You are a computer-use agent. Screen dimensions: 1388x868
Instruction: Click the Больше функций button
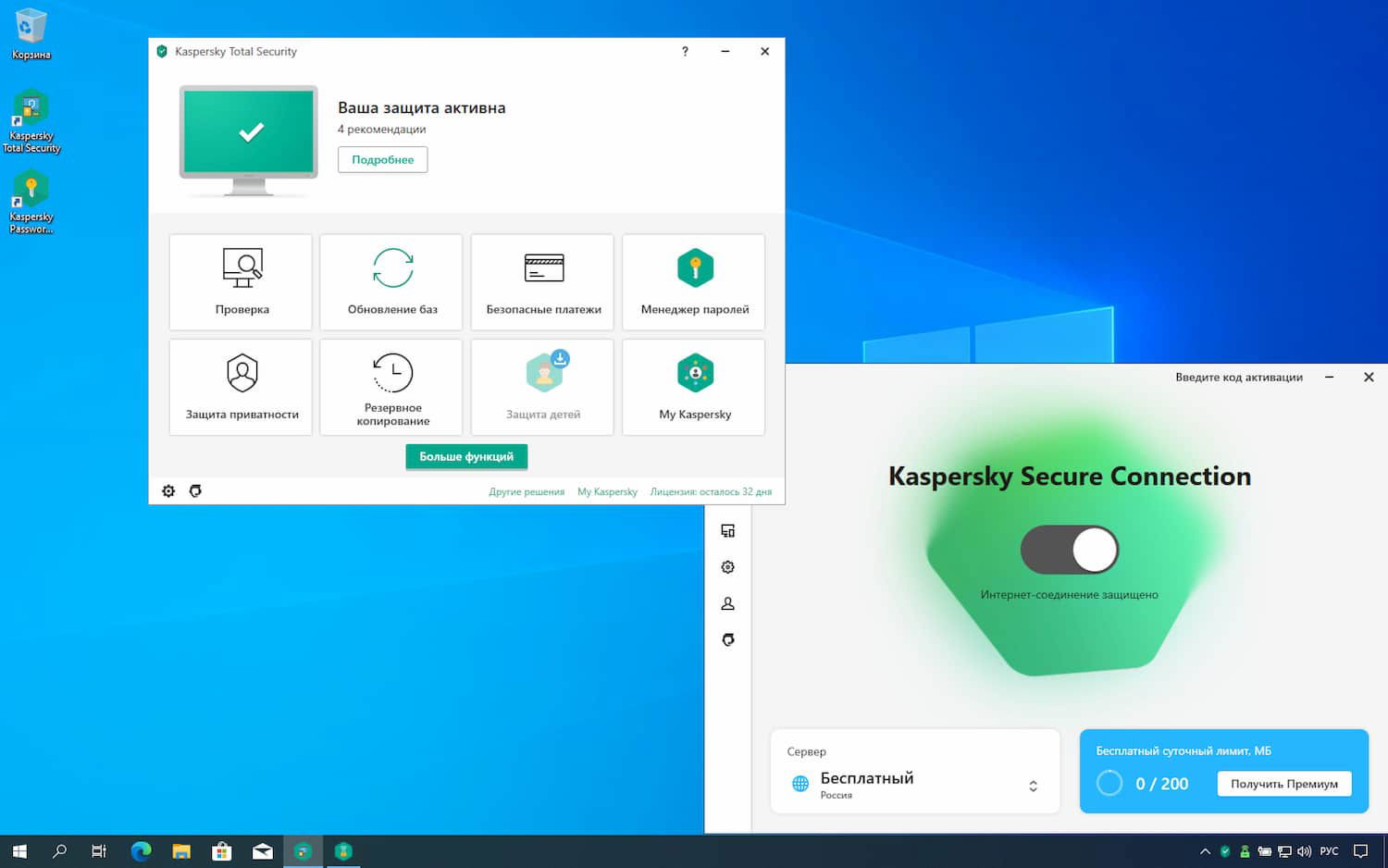pos(466,457)
